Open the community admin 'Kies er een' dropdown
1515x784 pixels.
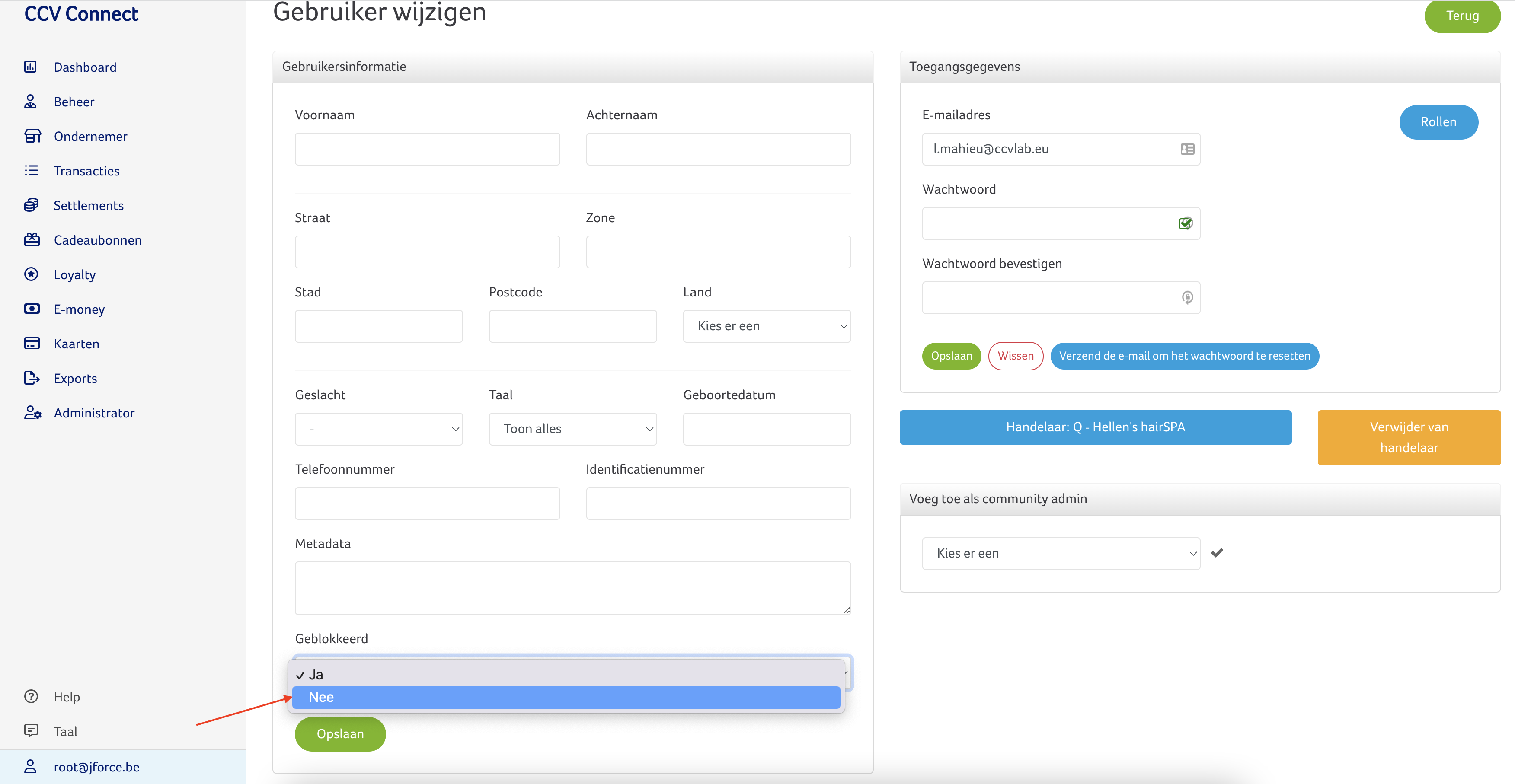(x=1061, y=553)
